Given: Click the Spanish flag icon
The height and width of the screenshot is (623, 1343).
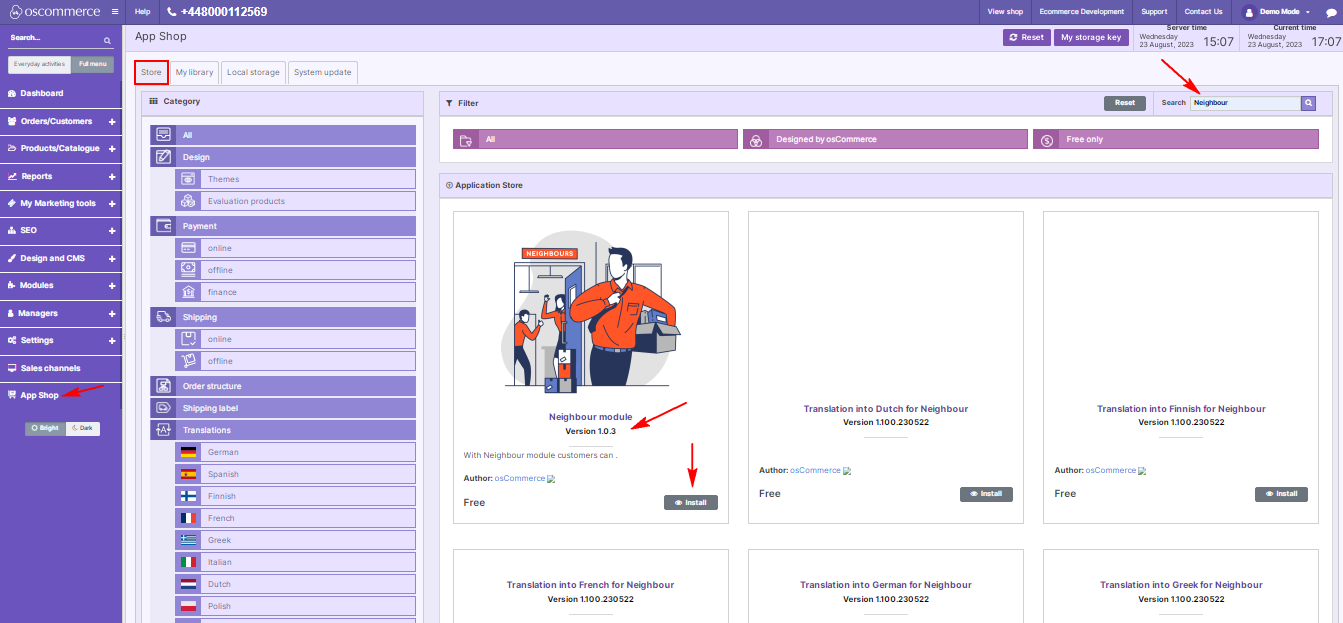Looking at the screenshot, I should tap(188, 474).
